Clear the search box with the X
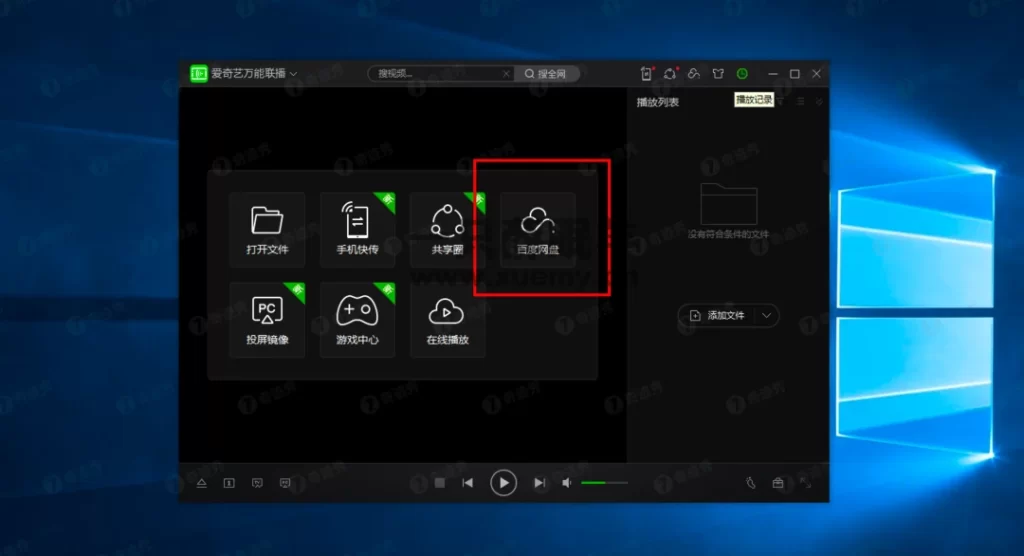 click(x=506, y=74)
